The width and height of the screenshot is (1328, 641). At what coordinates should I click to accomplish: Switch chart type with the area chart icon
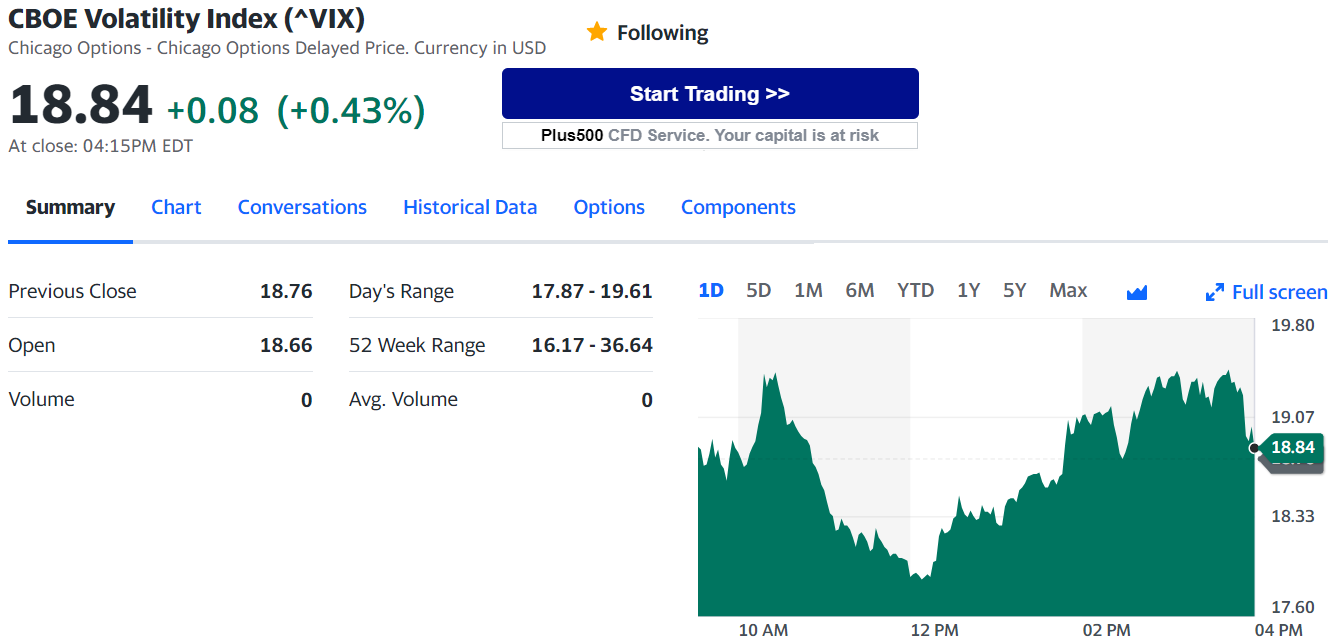tap(1136, 292)
